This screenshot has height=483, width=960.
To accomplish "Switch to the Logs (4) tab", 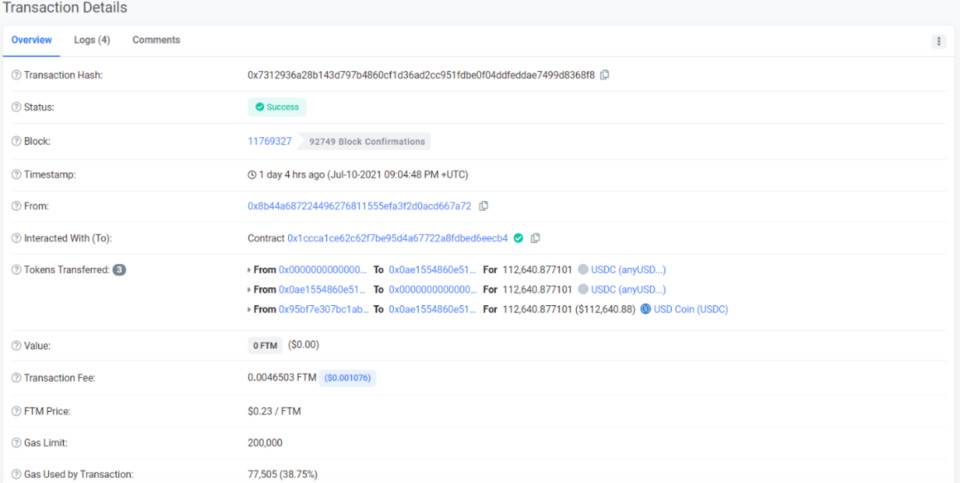I will click(92, 40).
